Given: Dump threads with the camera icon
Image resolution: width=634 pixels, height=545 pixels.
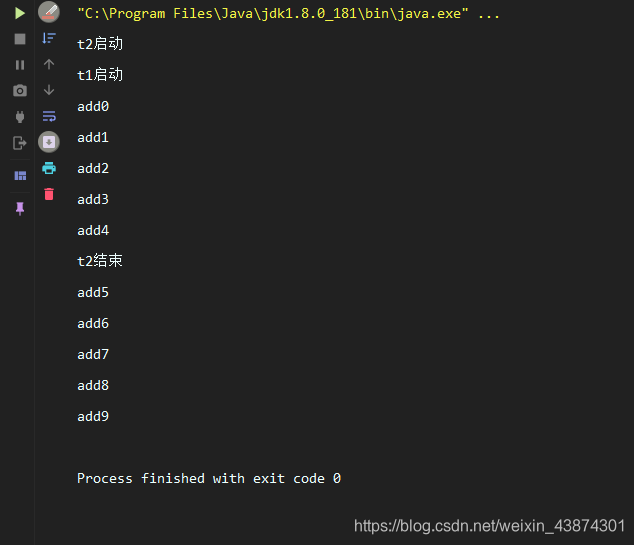Looking at the screenshot, I should click(20, 91).
